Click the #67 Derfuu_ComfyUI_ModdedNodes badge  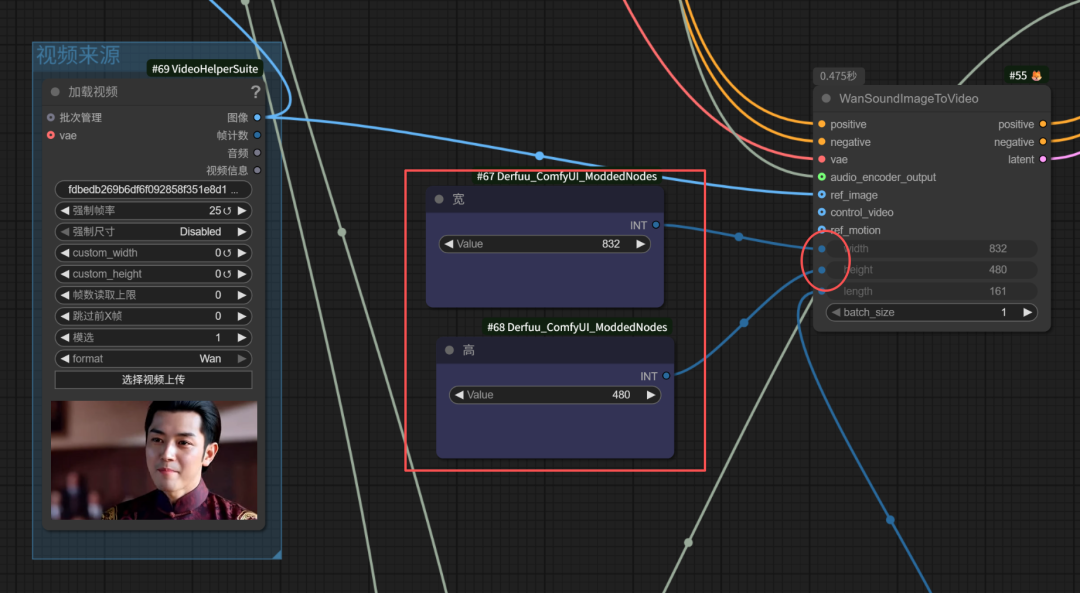tap(566, 176)
